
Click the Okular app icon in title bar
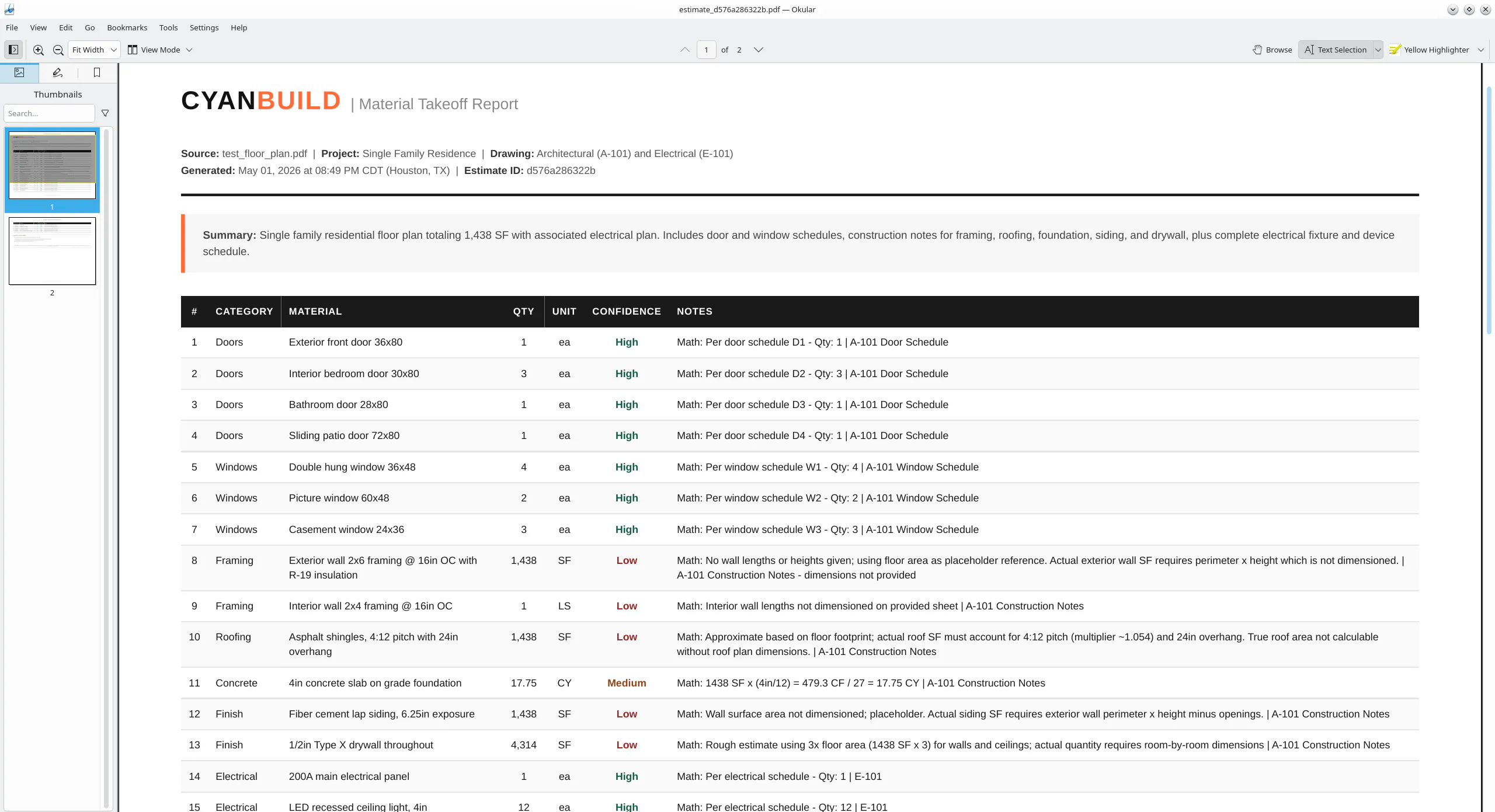pos(9,9)
